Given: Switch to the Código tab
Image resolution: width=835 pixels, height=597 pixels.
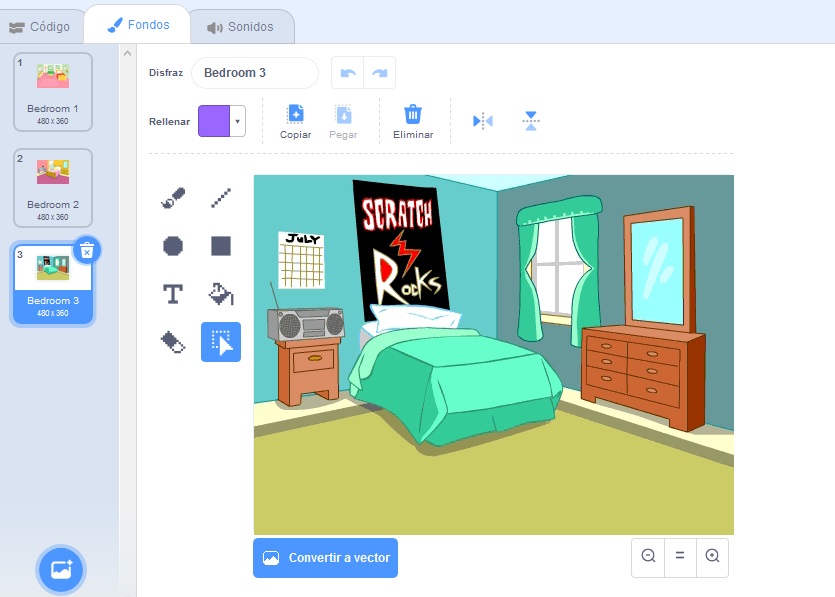Looking at the screenshot, I should point(42,27).
